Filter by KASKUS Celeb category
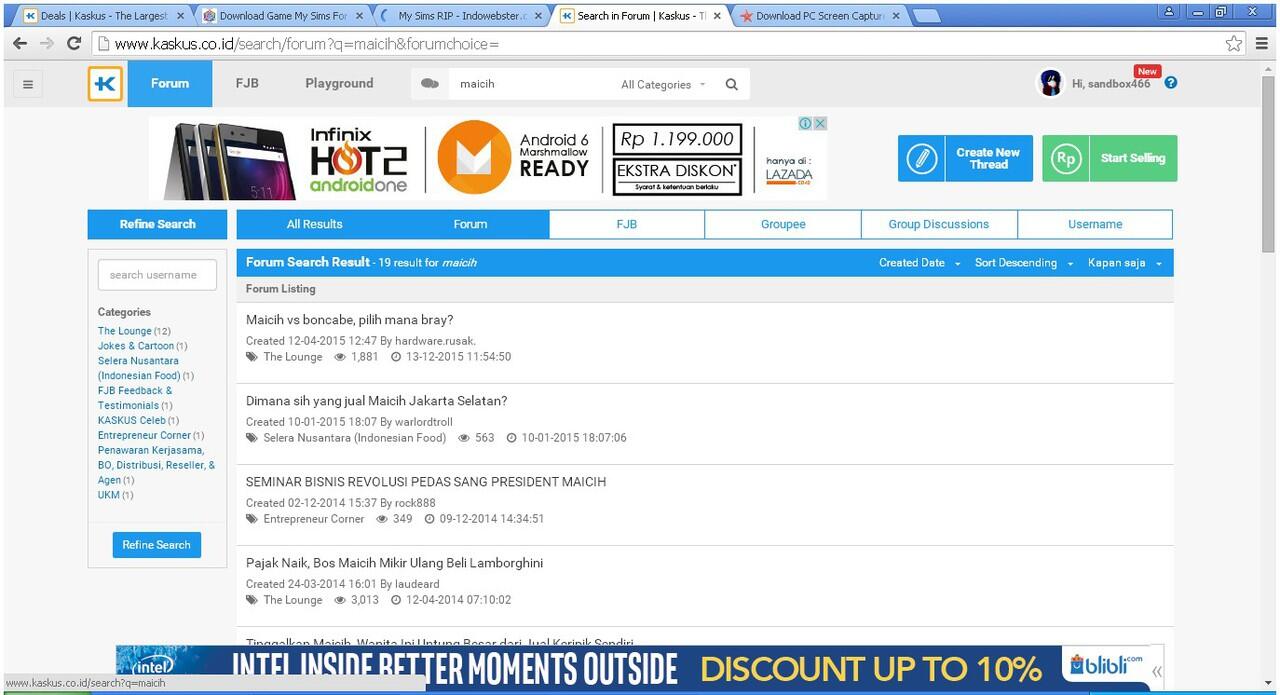Image resolution: width=1280 pixels, height=695 pixels. coord(132,421)
